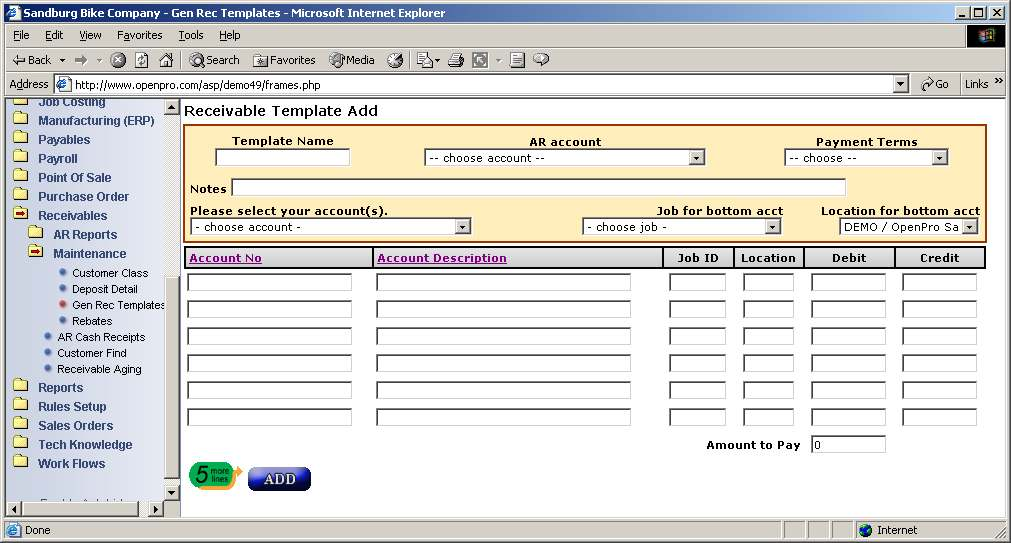Open the View menu
Viewport: 1011px width, 543px height.
coord(90,35)
